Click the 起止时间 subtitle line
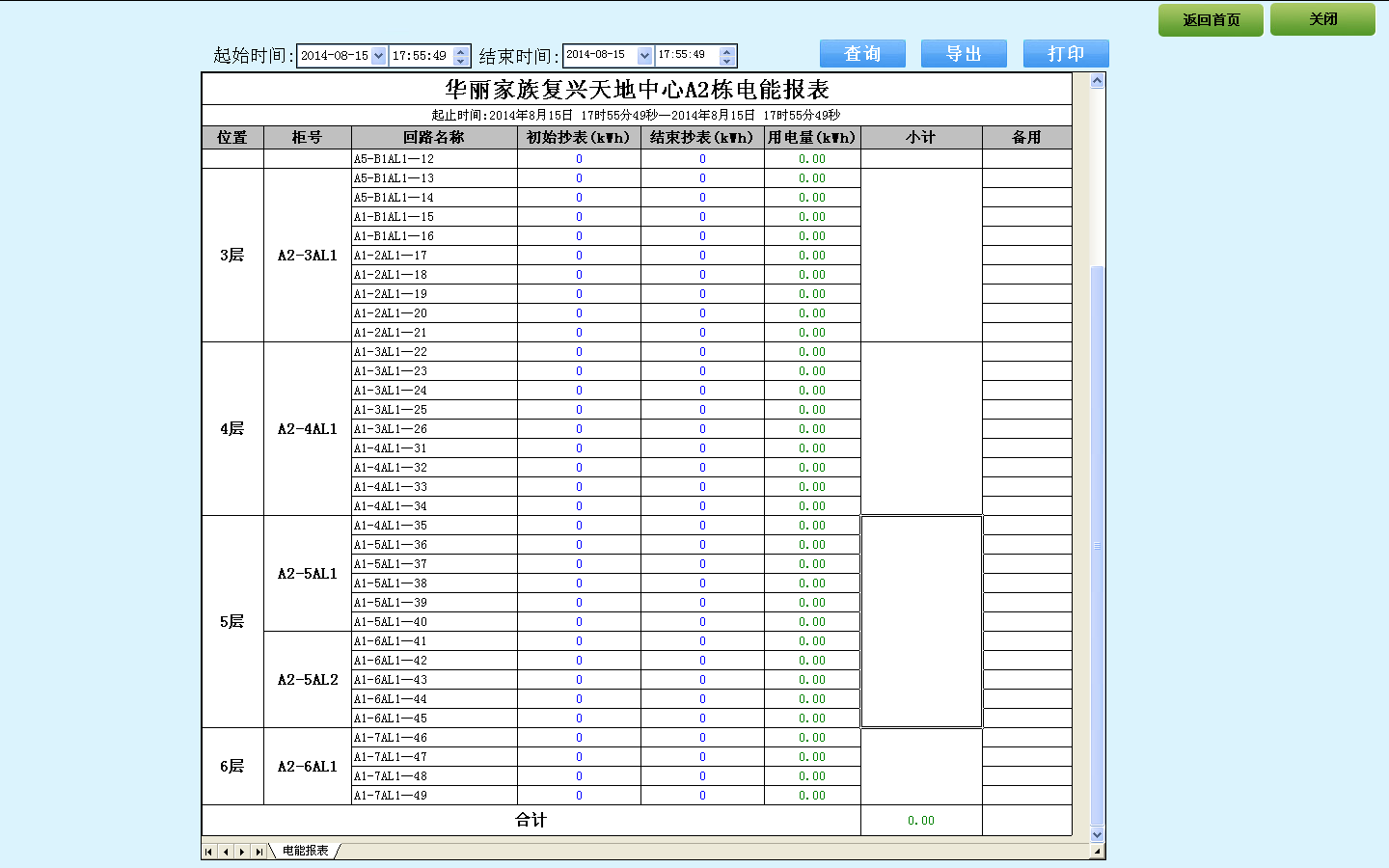1389x868 pixels. (x=637, y=115)
